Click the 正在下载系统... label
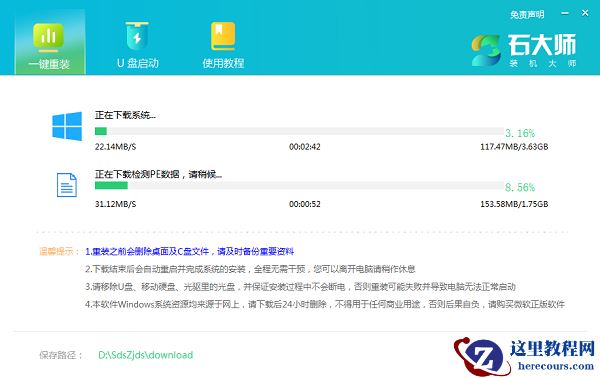Viewport: 600px width, 378px height. point(125,115)
